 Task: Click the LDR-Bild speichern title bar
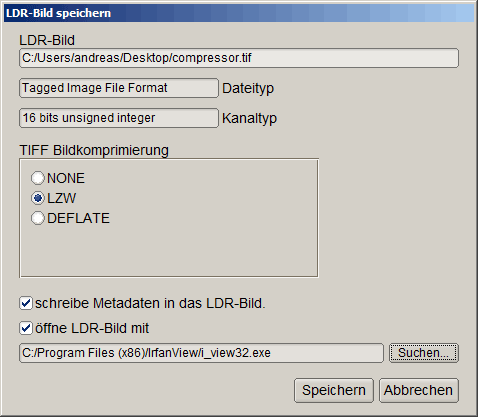pos(239,13)
